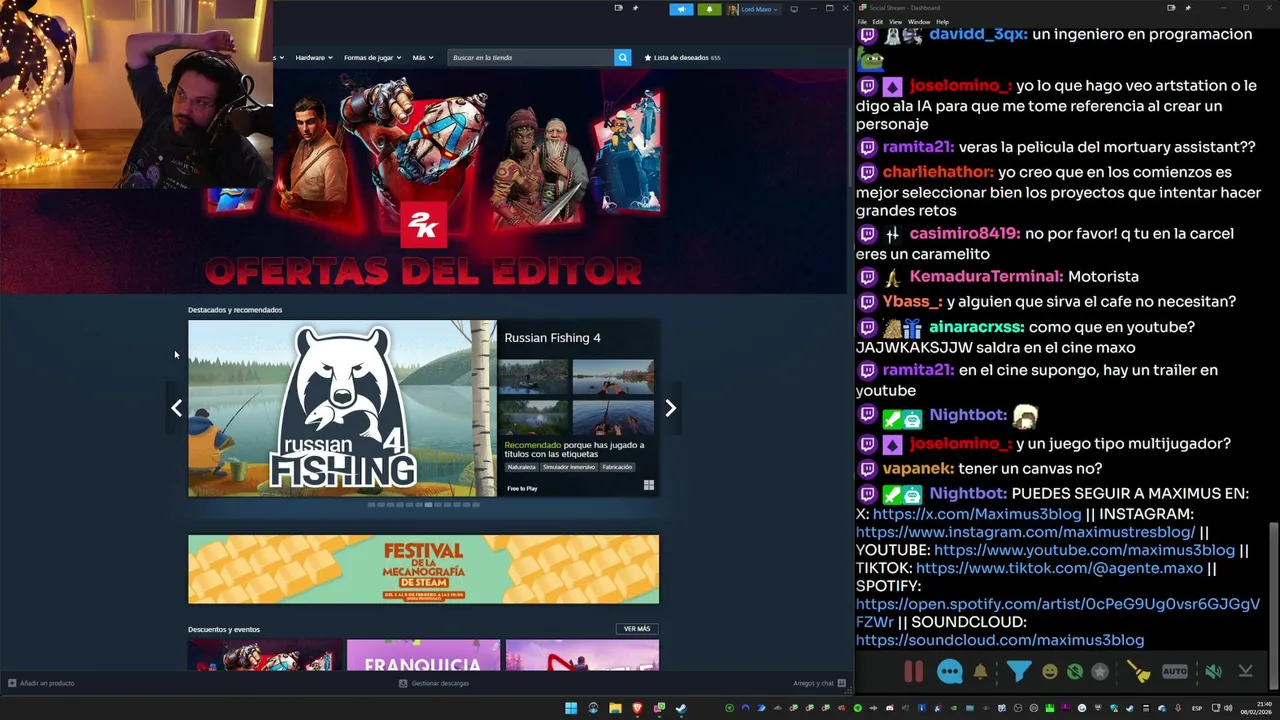Open Windows Start button on taskbar
The height and width of the screenshot is (720, 1280).
tap(571, 708)
